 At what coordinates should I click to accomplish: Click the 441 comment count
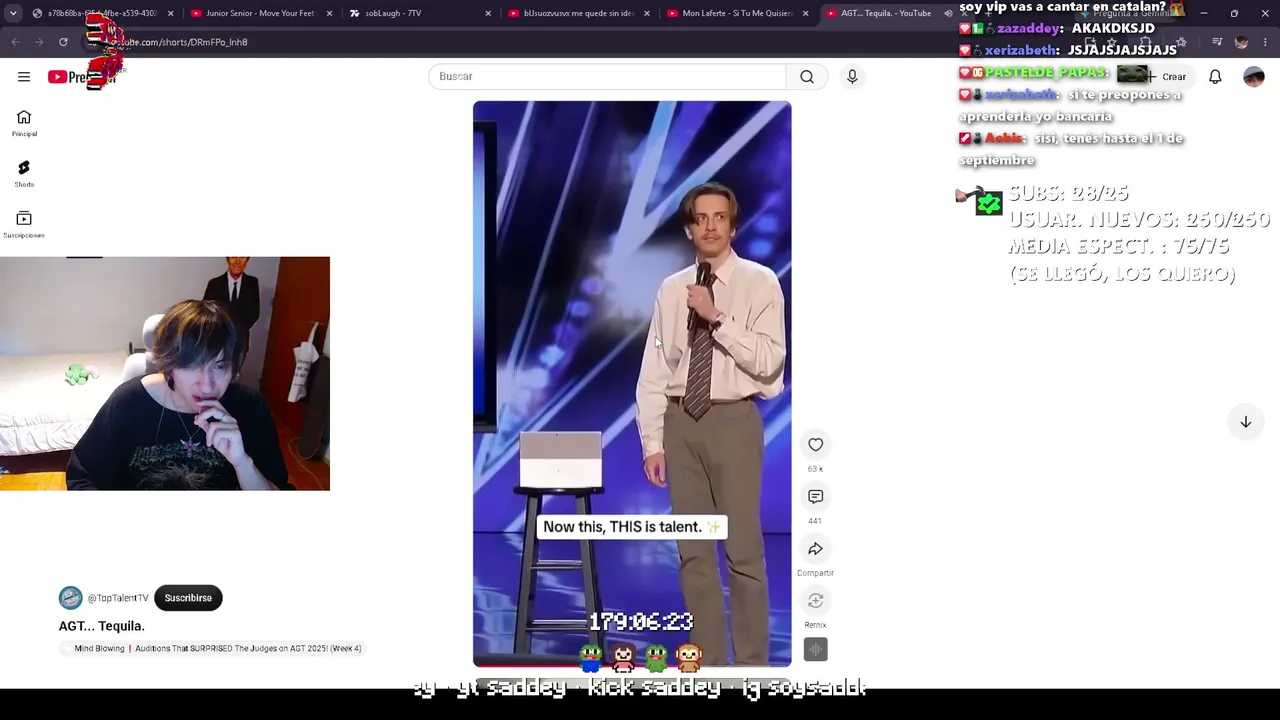point(815,521)
